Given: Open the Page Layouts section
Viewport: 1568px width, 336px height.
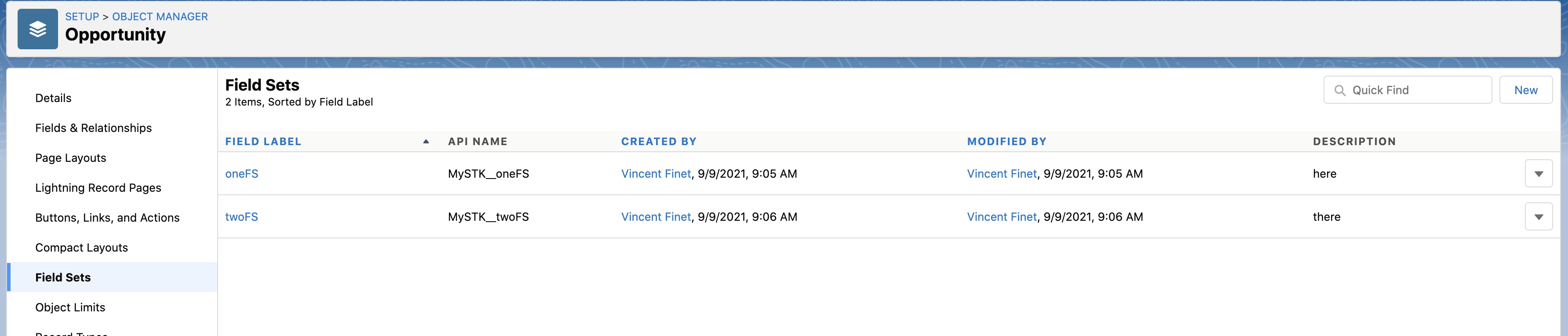Looking at the screenshot, I should (x=71, y=157).
